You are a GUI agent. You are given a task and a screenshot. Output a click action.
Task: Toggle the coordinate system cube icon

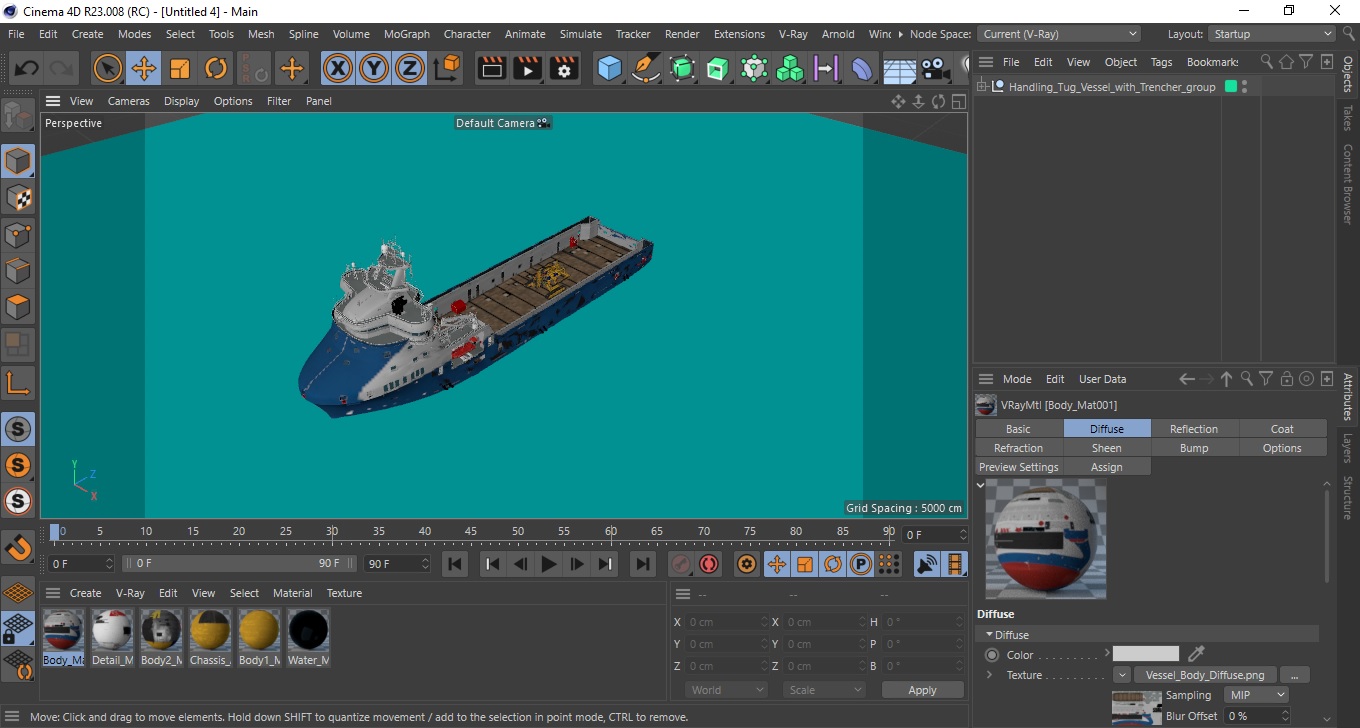(448, 68)
